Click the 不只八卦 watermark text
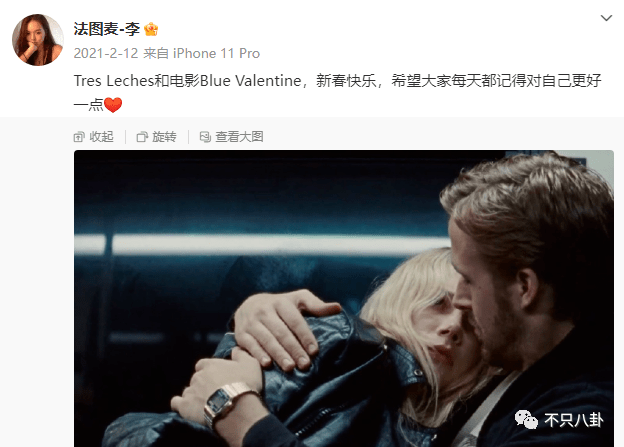Image resolution: width=624 pixels, height=447 pixels. click(573, 420)
